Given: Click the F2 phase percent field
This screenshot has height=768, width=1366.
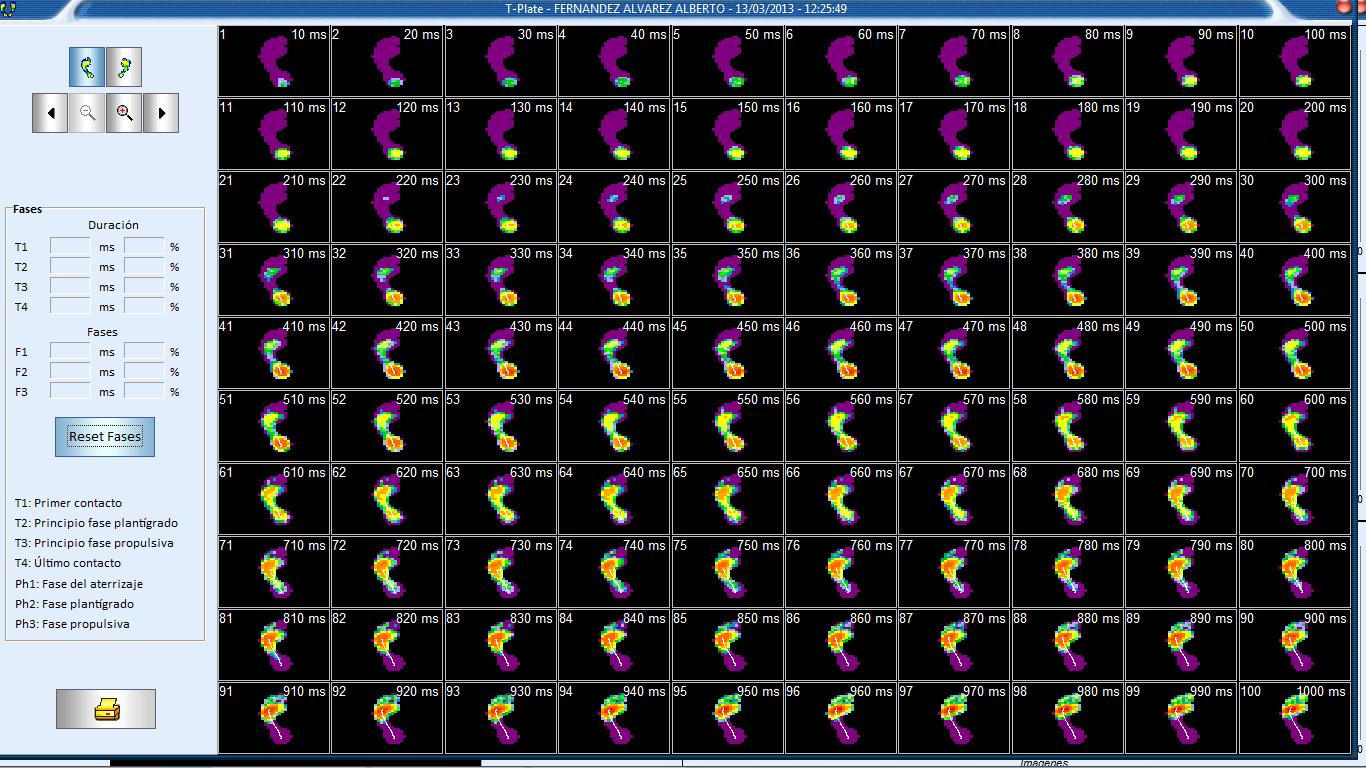Looking at the screenshot, I should point(145,372).
